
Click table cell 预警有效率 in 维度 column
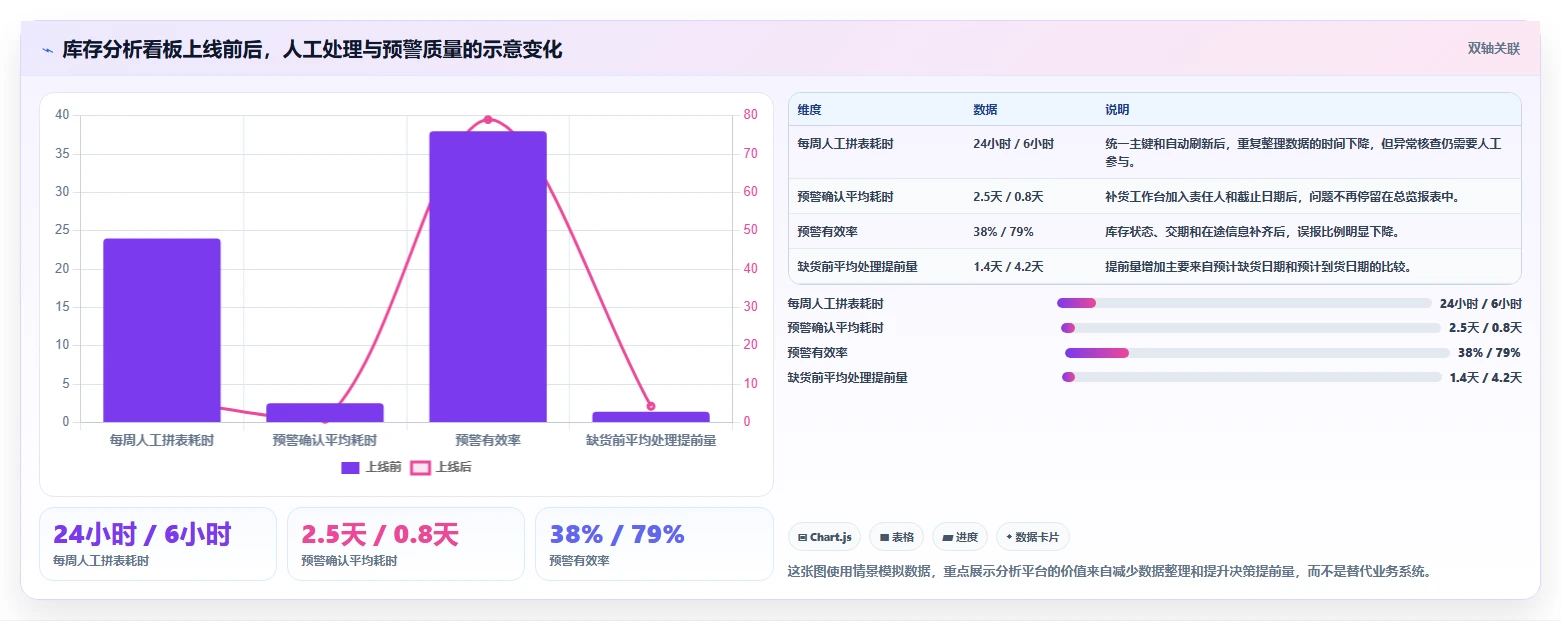coord(827,232)
